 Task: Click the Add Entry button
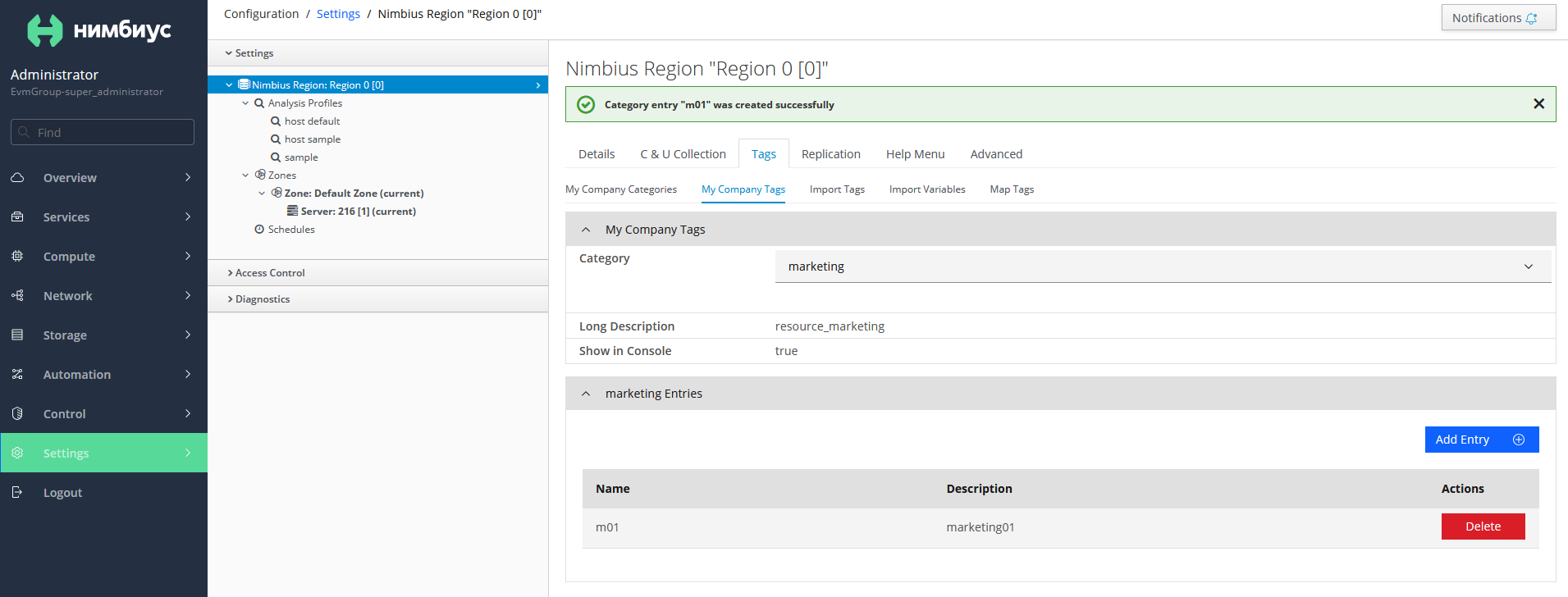pos(1482,440)
